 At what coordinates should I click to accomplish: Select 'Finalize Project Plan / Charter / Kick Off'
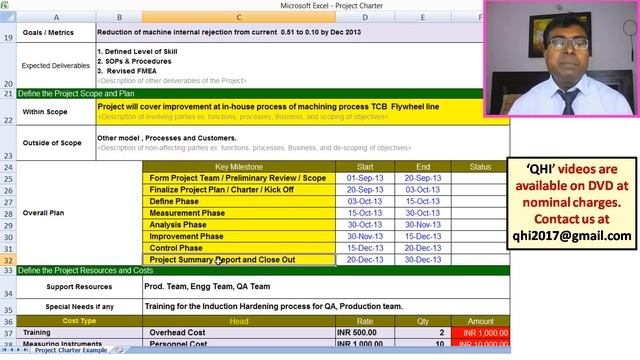pos(239,190)
